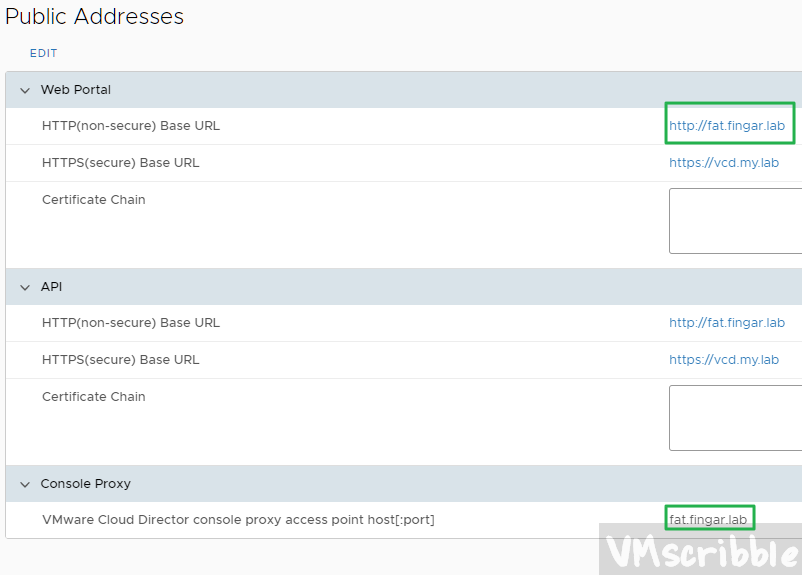The height and width of the screenshot is (575, 802).
Task: Collapse the Web Portal section chevron
Action: coord(24,90)
